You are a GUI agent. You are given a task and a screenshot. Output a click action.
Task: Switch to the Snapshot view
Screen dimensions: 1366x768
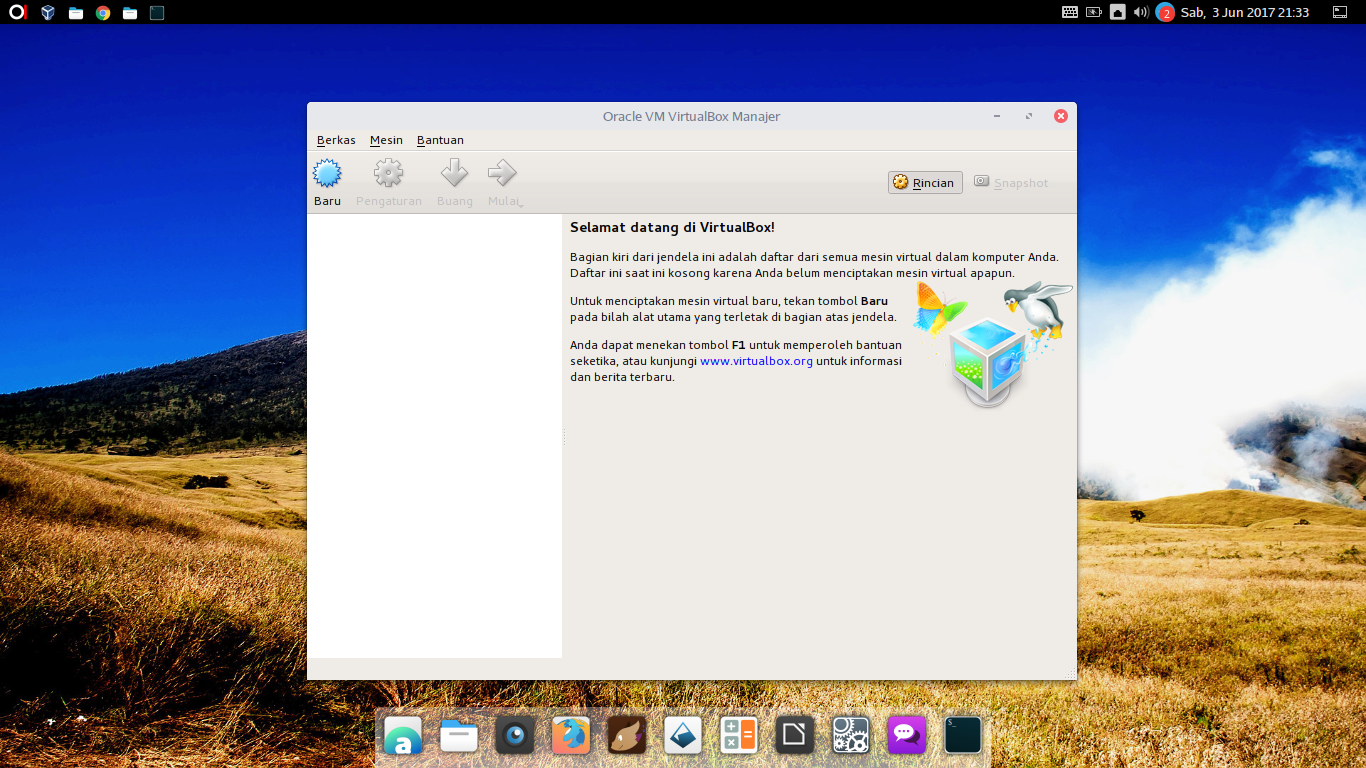(x=1011, y=182)
